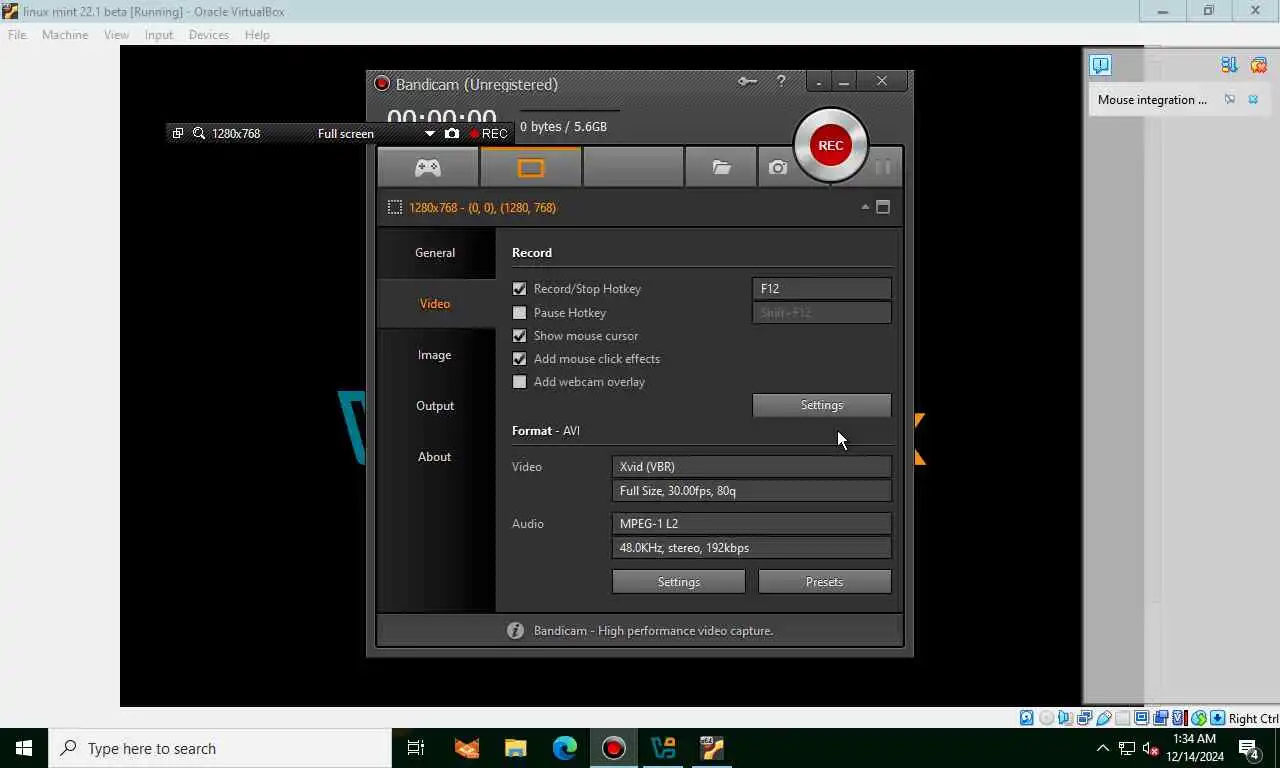
Task: Click the Type here to search box
Action: pyautogui.click(x=220, y=748)
